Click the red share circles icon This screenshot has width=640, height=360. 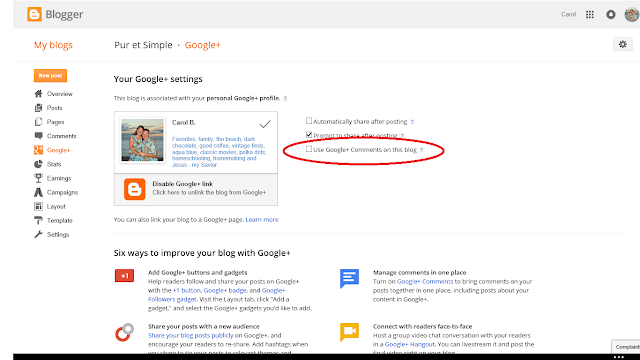[x=124, y=332]
